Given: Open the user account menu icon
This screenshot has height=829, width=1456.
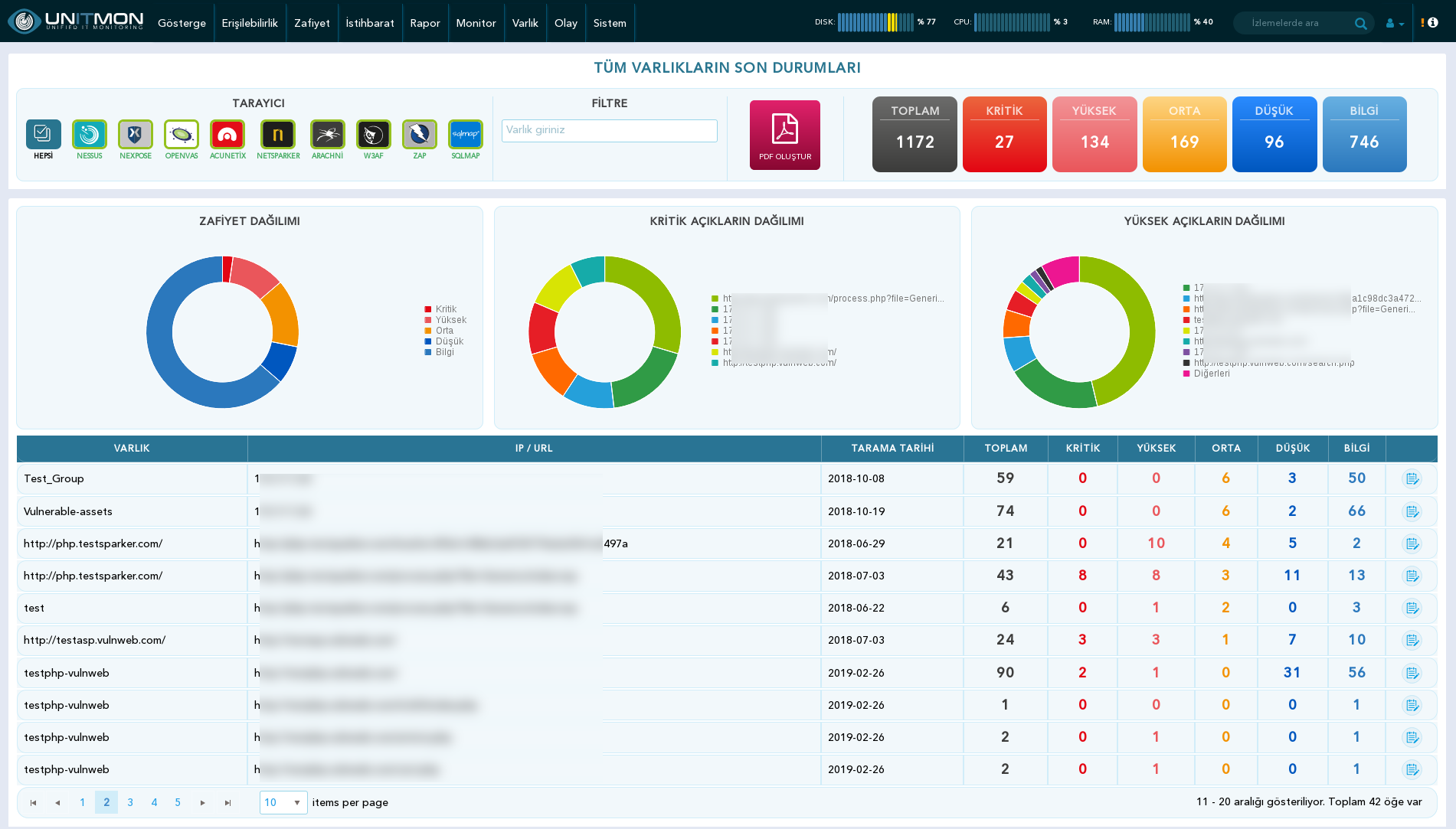Looking at the screenshot, I should pyautogui.click(x=1395, y=23).
